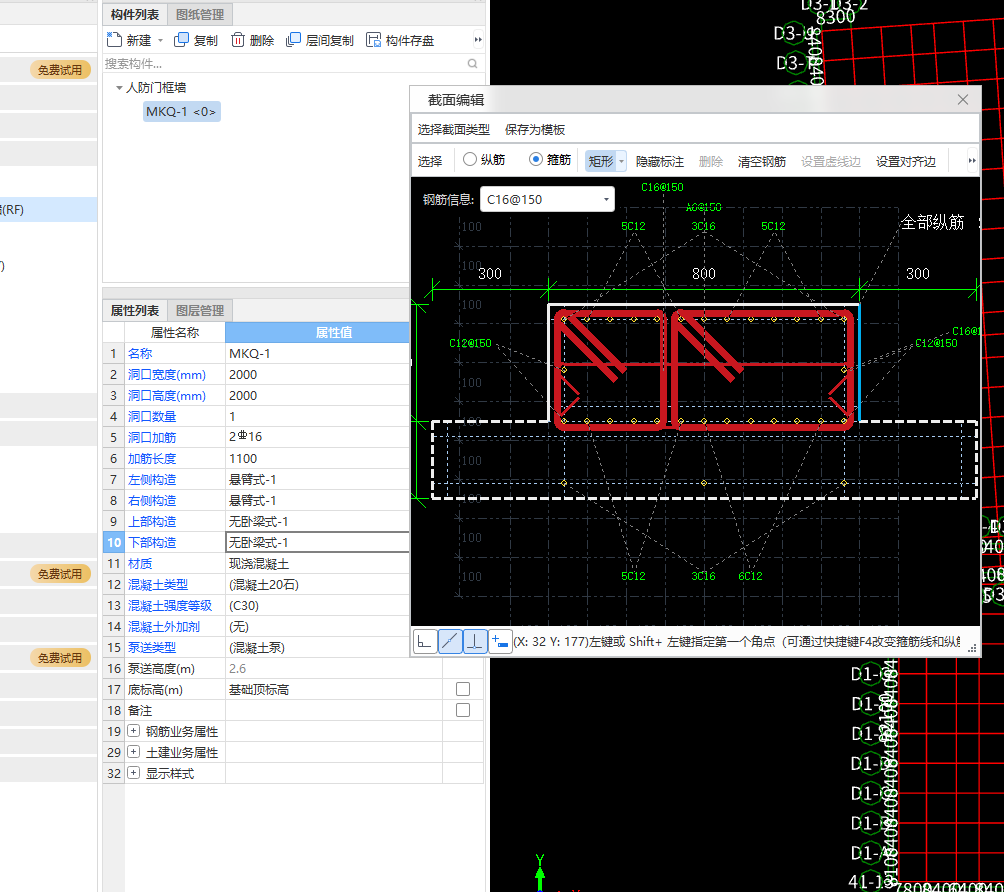Click the greyed 删除 button in section editor
Image resolution: width=1004 pixels, height=892 pixels.
point(711,161)
